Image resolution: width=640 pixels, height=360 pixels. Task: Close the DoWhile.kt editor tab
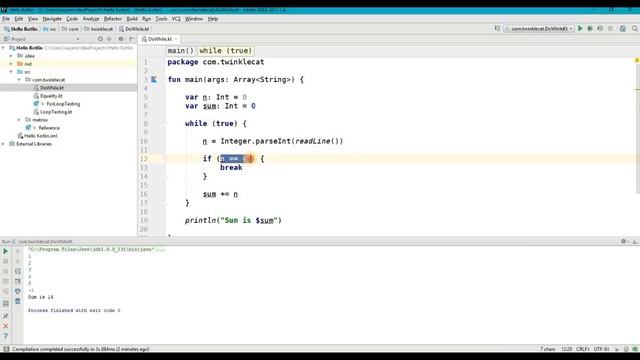click(x=176, y=39)
